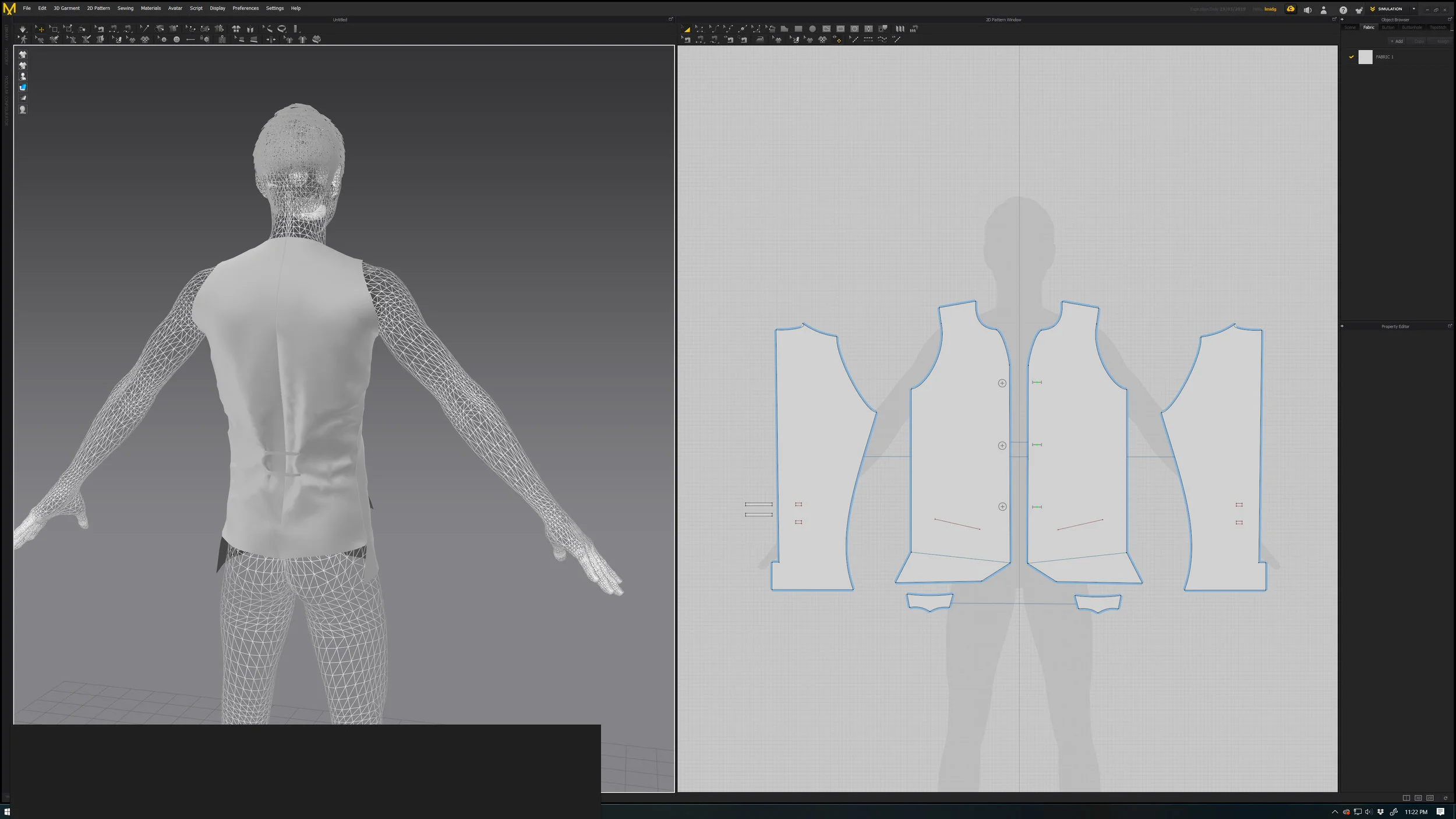Click the lmidg username link

point(1270,9)
